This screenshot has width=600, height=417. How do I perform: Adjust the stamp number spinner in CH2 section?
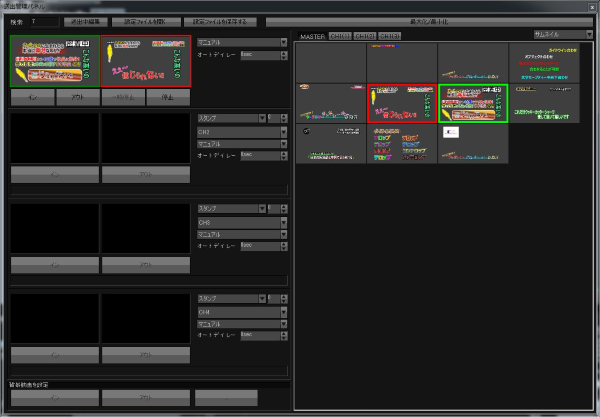point(284,118)
